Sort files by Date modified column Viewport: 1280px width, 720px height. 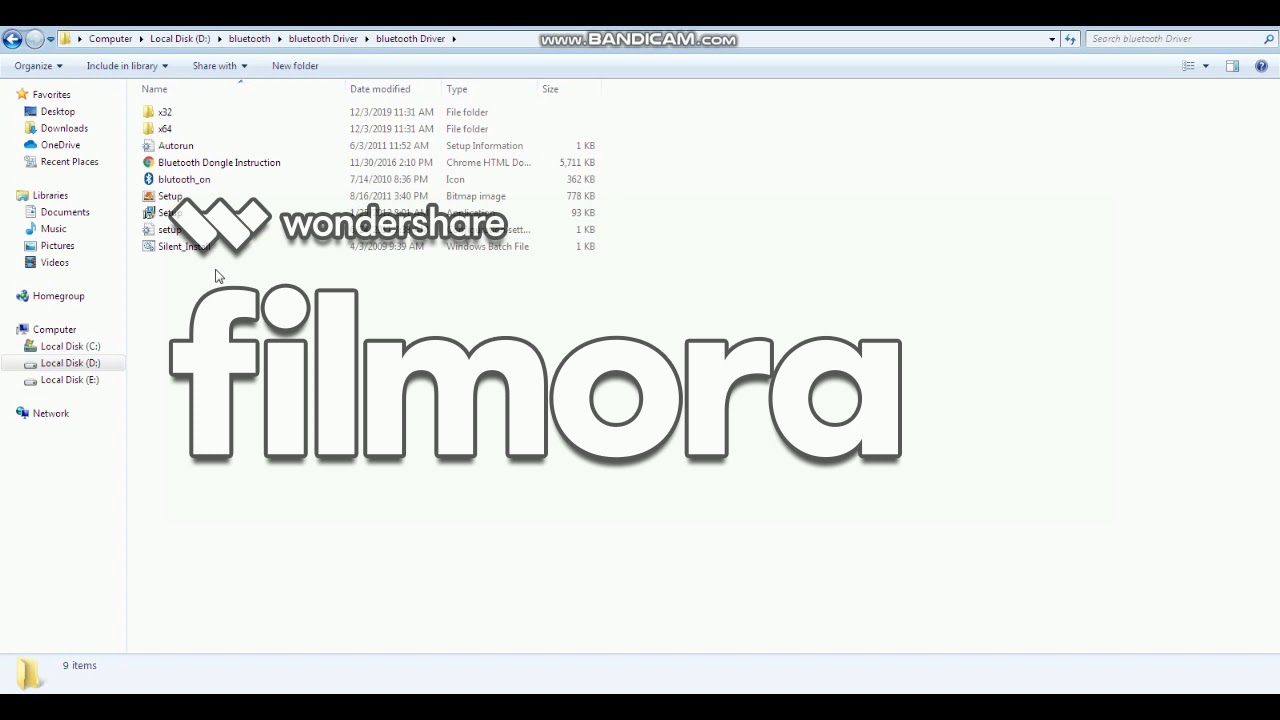pos(380,89)
